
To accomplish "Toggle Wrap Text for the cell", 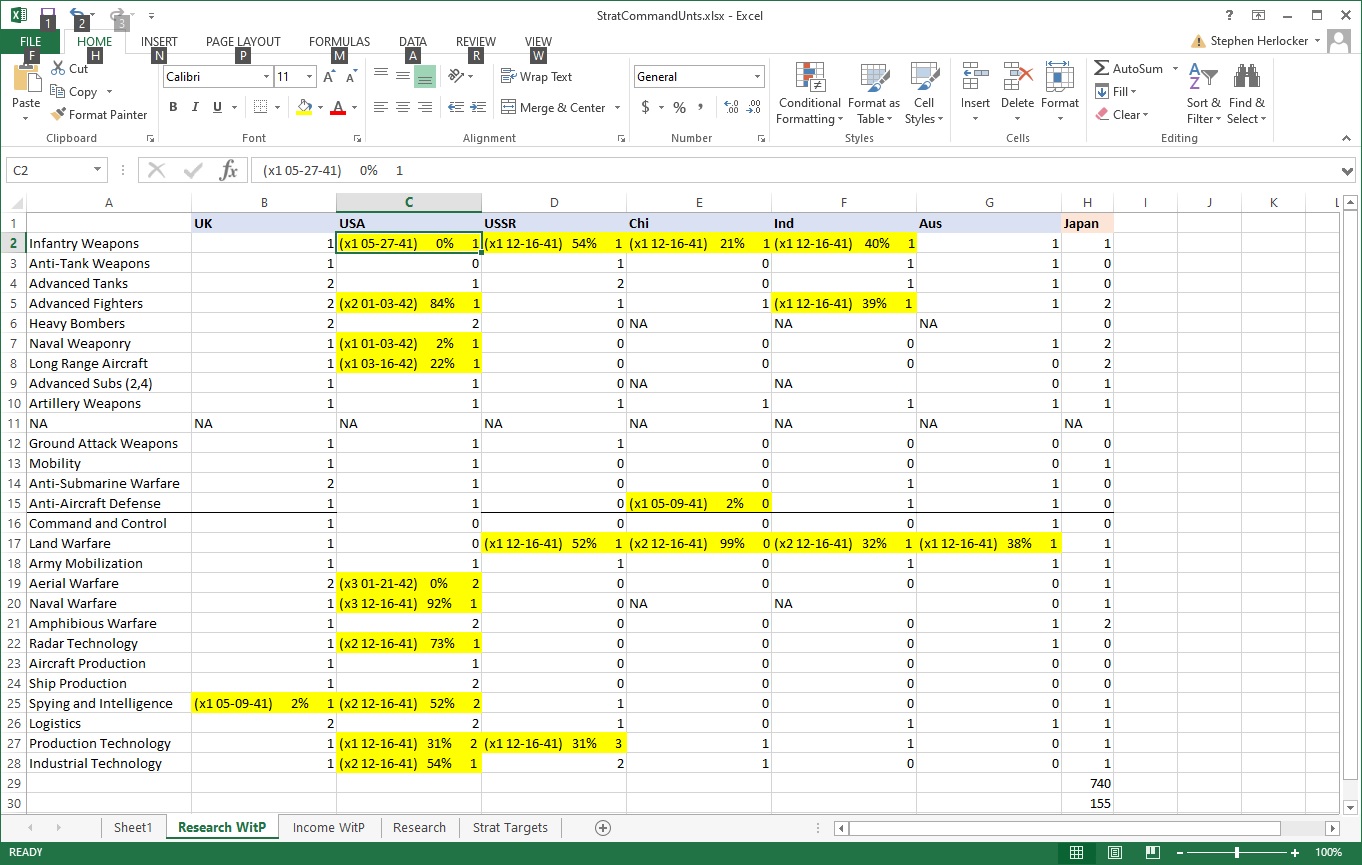I will tap(537, 77).
